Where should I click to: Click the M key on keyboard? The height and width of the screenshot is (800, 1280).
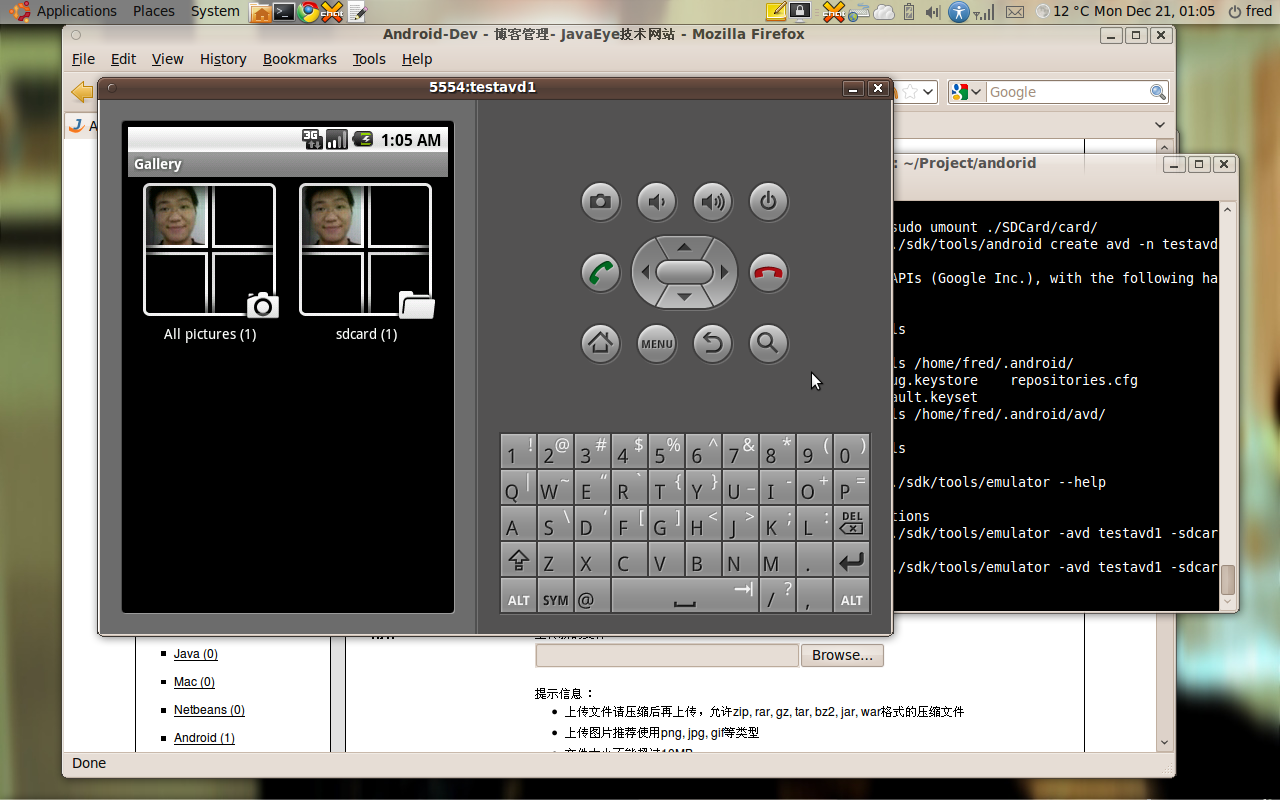coord(777,560)
